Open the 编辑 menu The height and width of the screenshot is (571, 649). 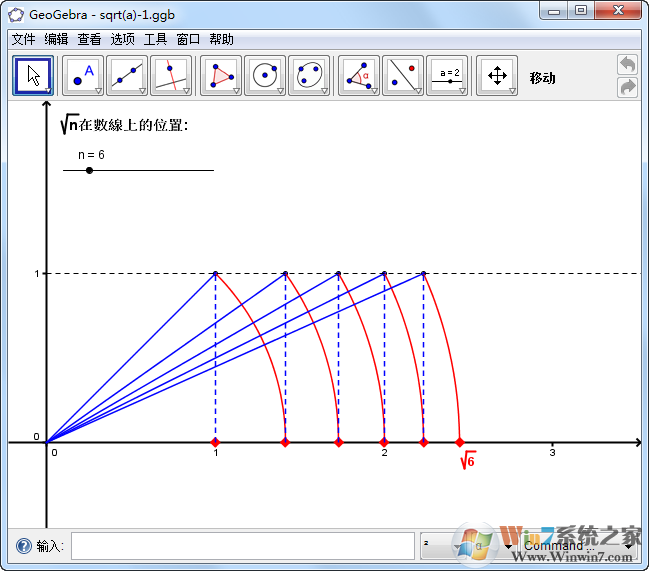56,39
